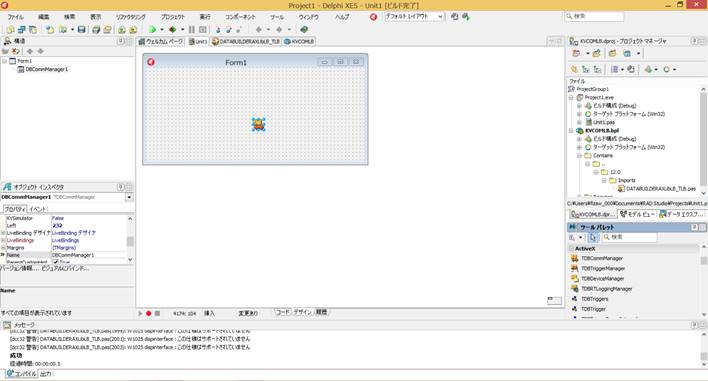Click the Pause icon in the toolbar
The image size is (708, 381).
pyautogui.click(x=191, y=29)
